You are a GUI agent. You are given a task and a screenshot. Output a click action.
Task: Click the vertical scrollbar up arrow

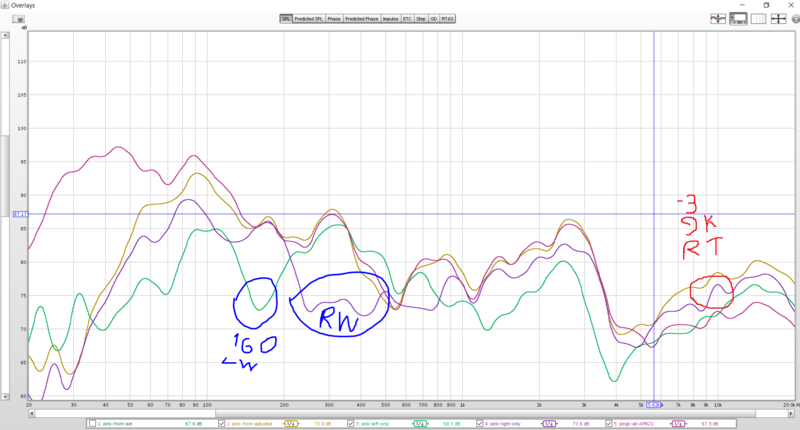click(5, 35)
